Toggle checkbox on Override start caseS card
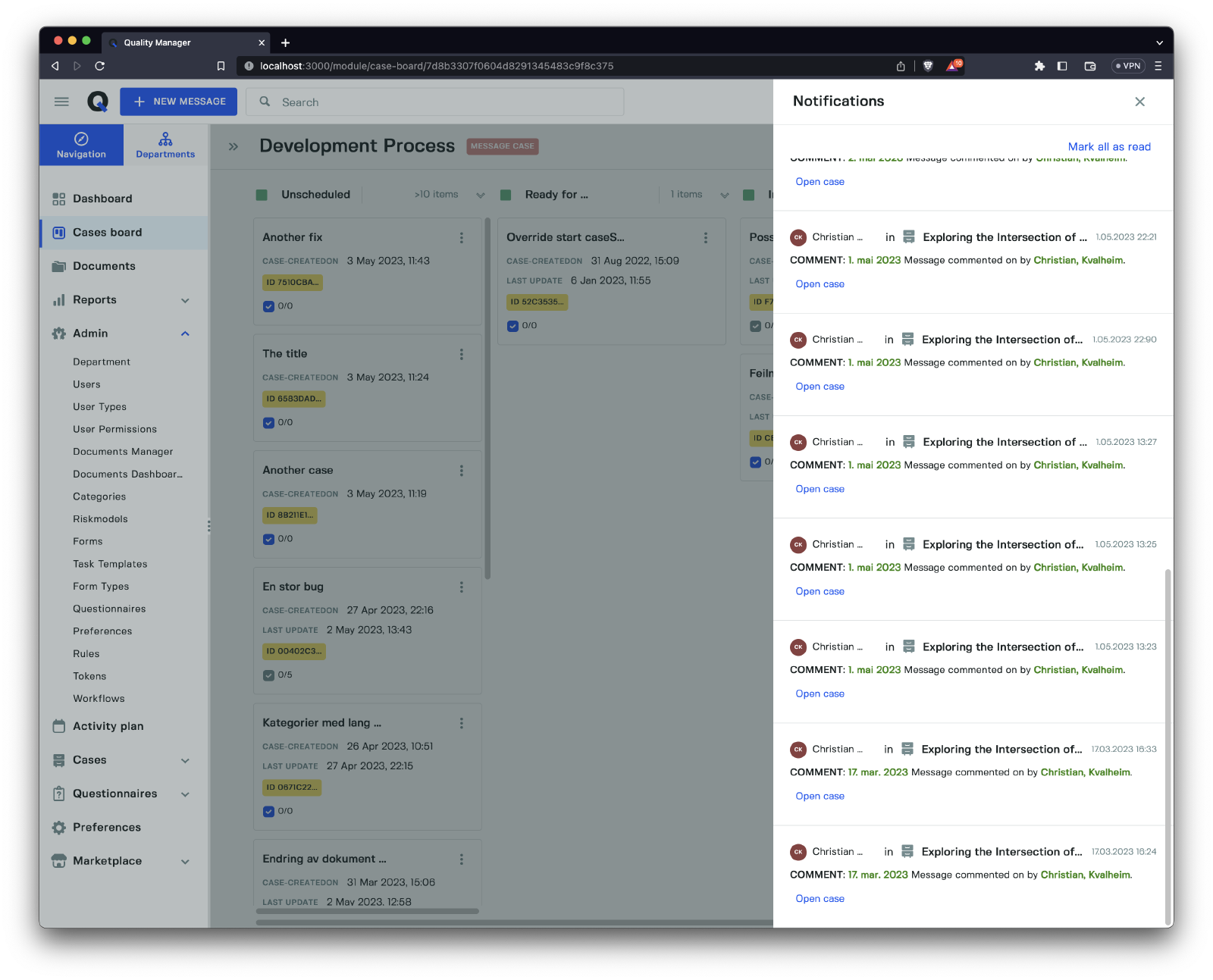This screenshot has width=1213, height=980. [512, 326]
